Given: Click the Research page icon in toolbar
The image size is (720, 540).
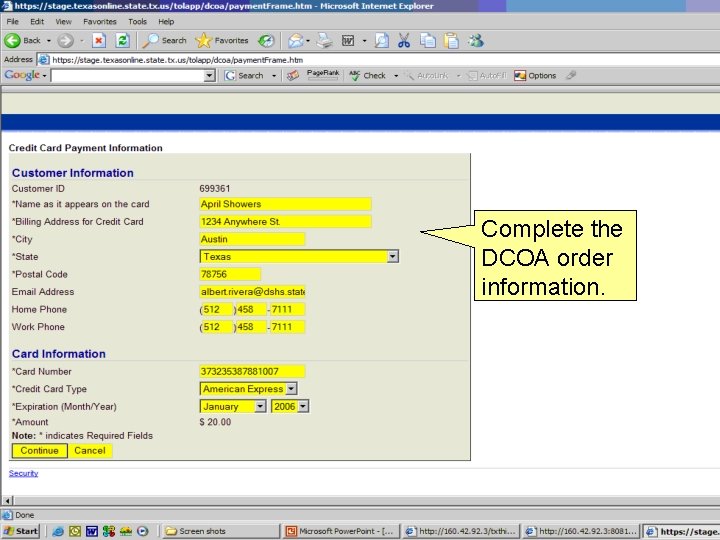Looking at the screenshot, I should (382, 40).
